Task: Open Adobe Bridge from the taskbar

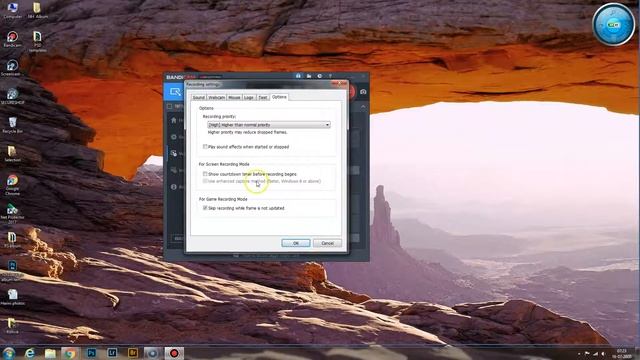Action: pos(133,353)
